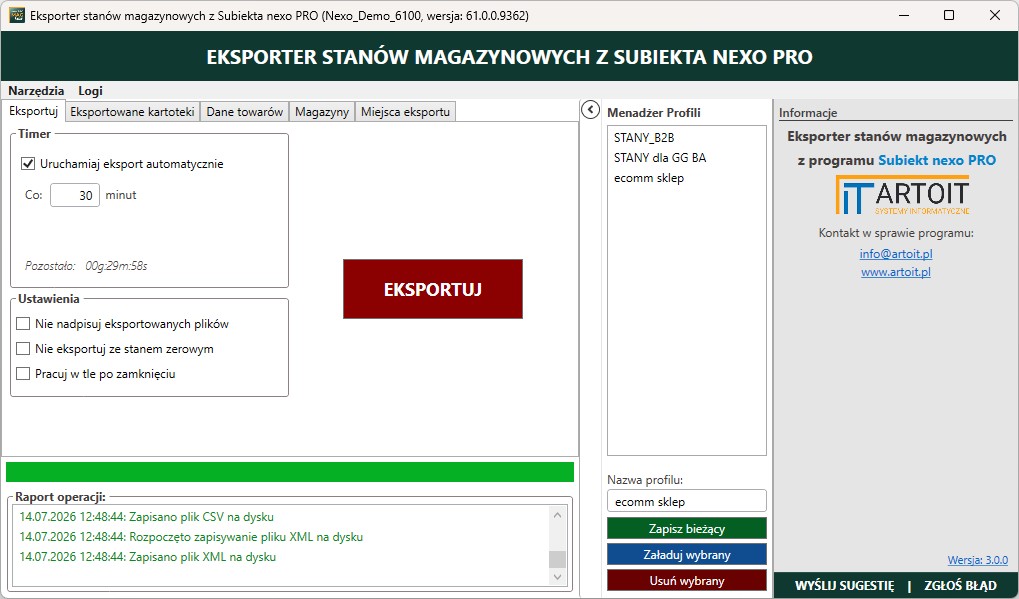The height and width of the screenshot is (599, 1019).
Task: Click Załaduj wybrany button
Action: tap(687, 554)
